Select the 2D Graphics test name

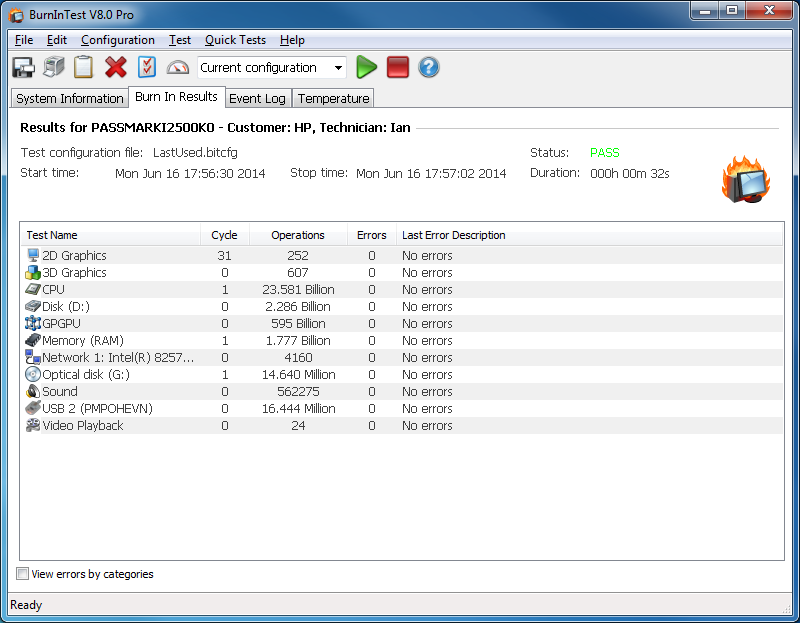[x=74, y=255]
